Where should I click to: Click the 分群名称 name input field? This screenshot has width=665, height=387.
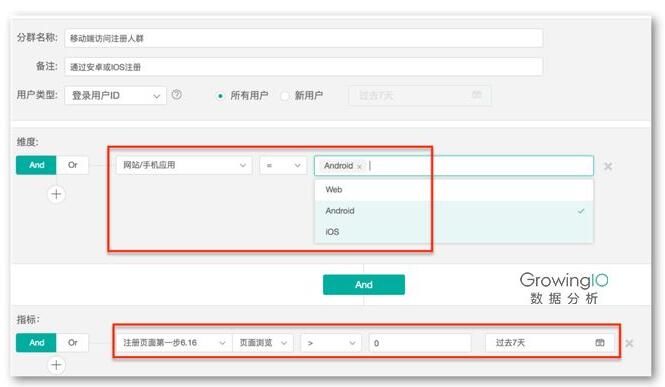pos(304,38)
